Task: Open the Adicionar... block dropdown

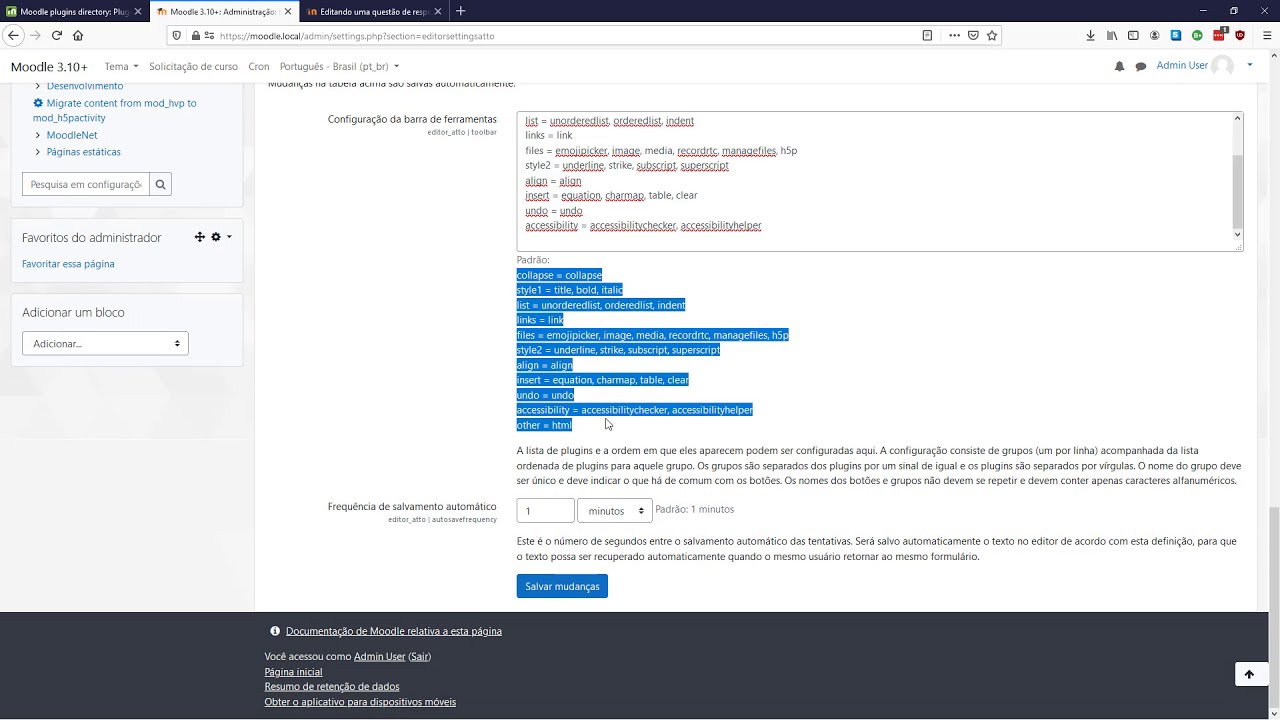Action: (105, 343)
